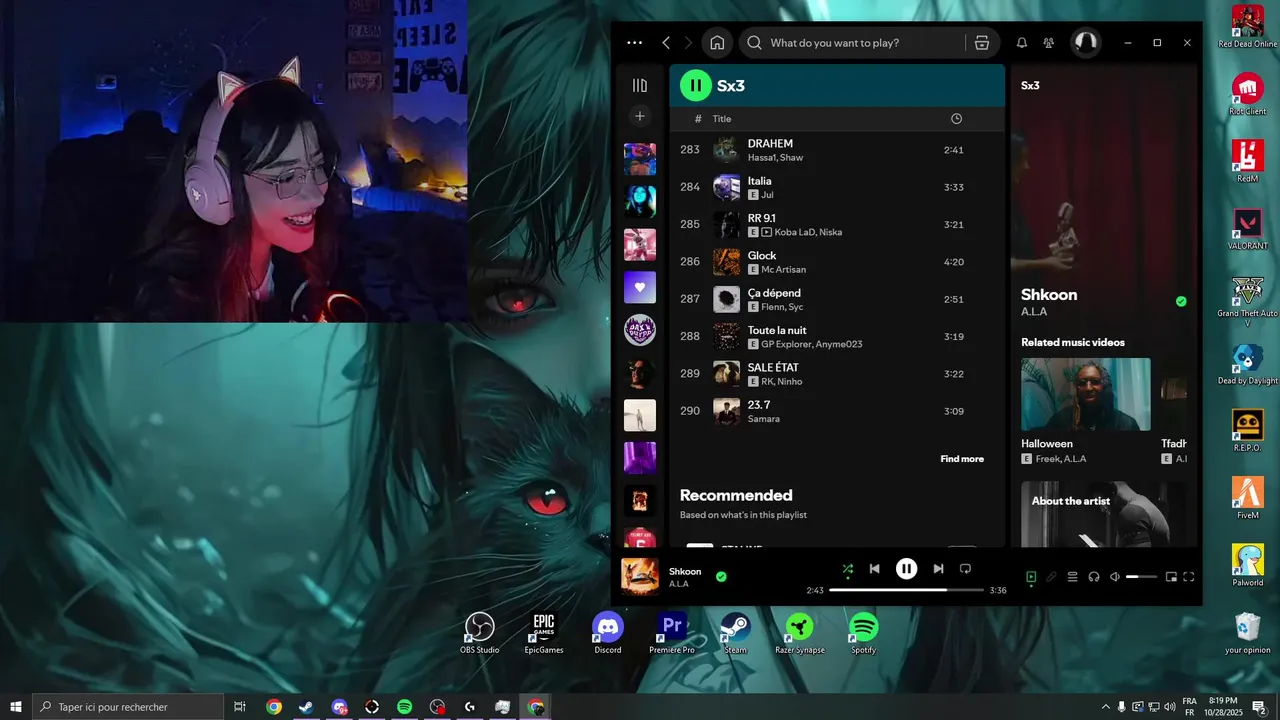This screenshot has height=720, width=1280.
Task: Open Steam desktop shortcut
Action: click(x=736, y=634)
